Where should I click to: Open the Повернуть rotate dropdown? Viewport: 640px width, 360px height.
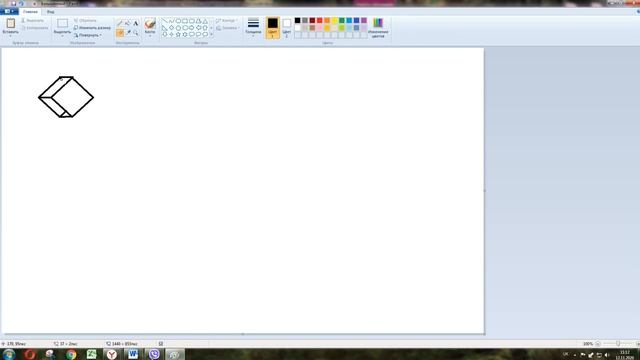pos(88,35)
